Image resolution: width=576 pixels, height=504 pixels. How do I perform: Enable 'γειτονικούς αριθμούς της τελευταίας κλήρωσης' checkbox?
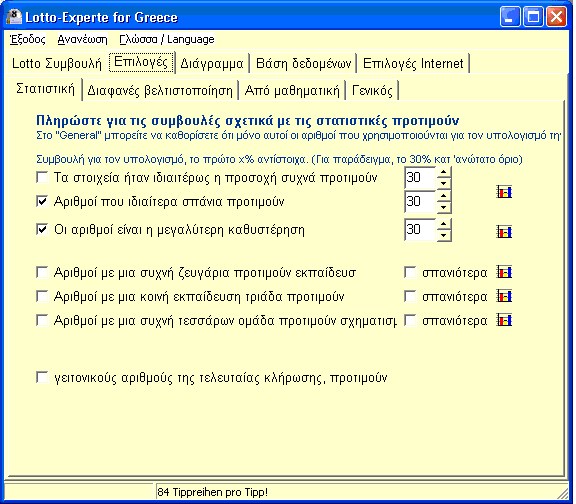[x=42, y=378]
